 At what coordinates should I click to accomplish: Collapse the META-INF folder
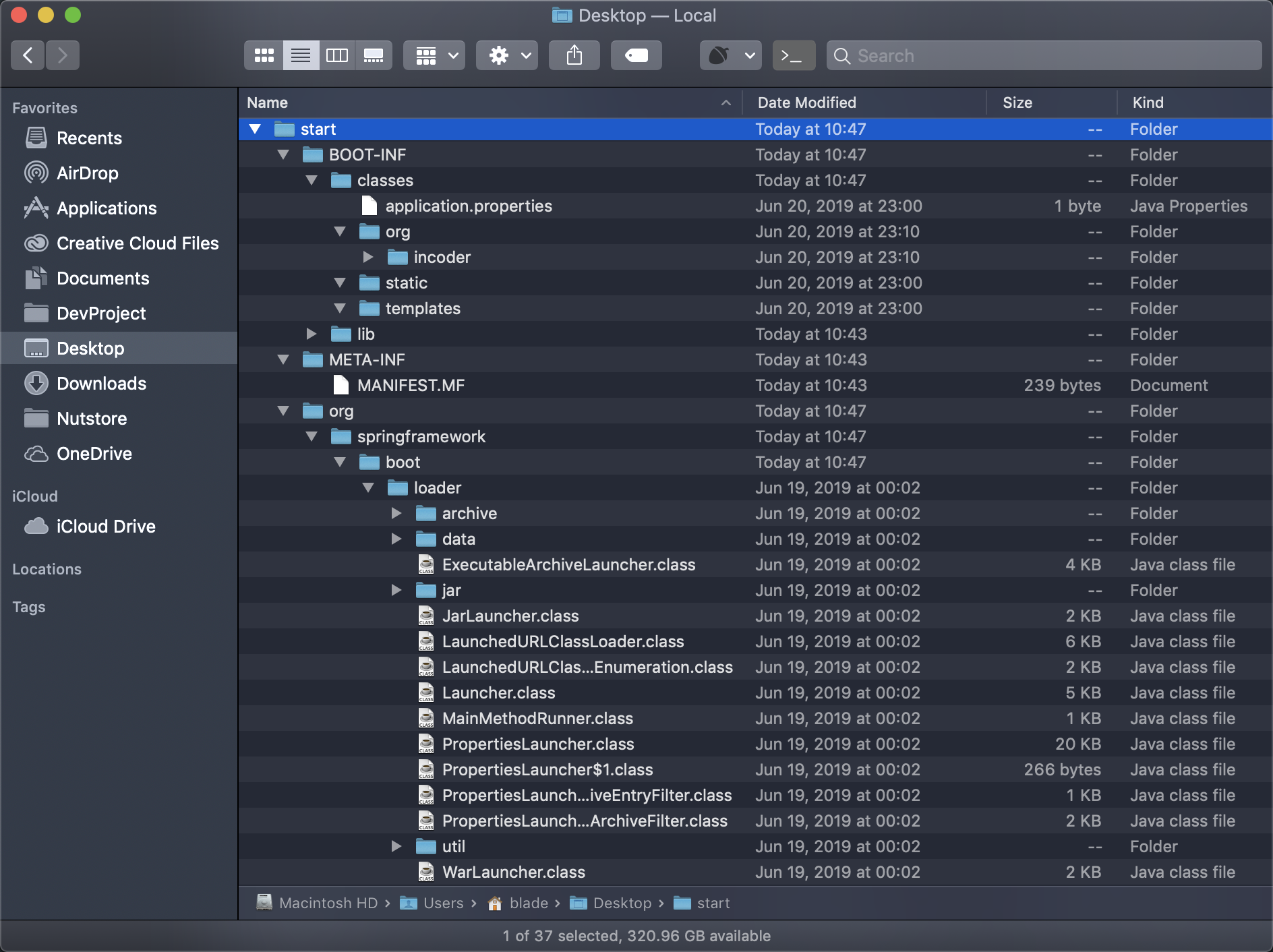(x=283, y=359)
